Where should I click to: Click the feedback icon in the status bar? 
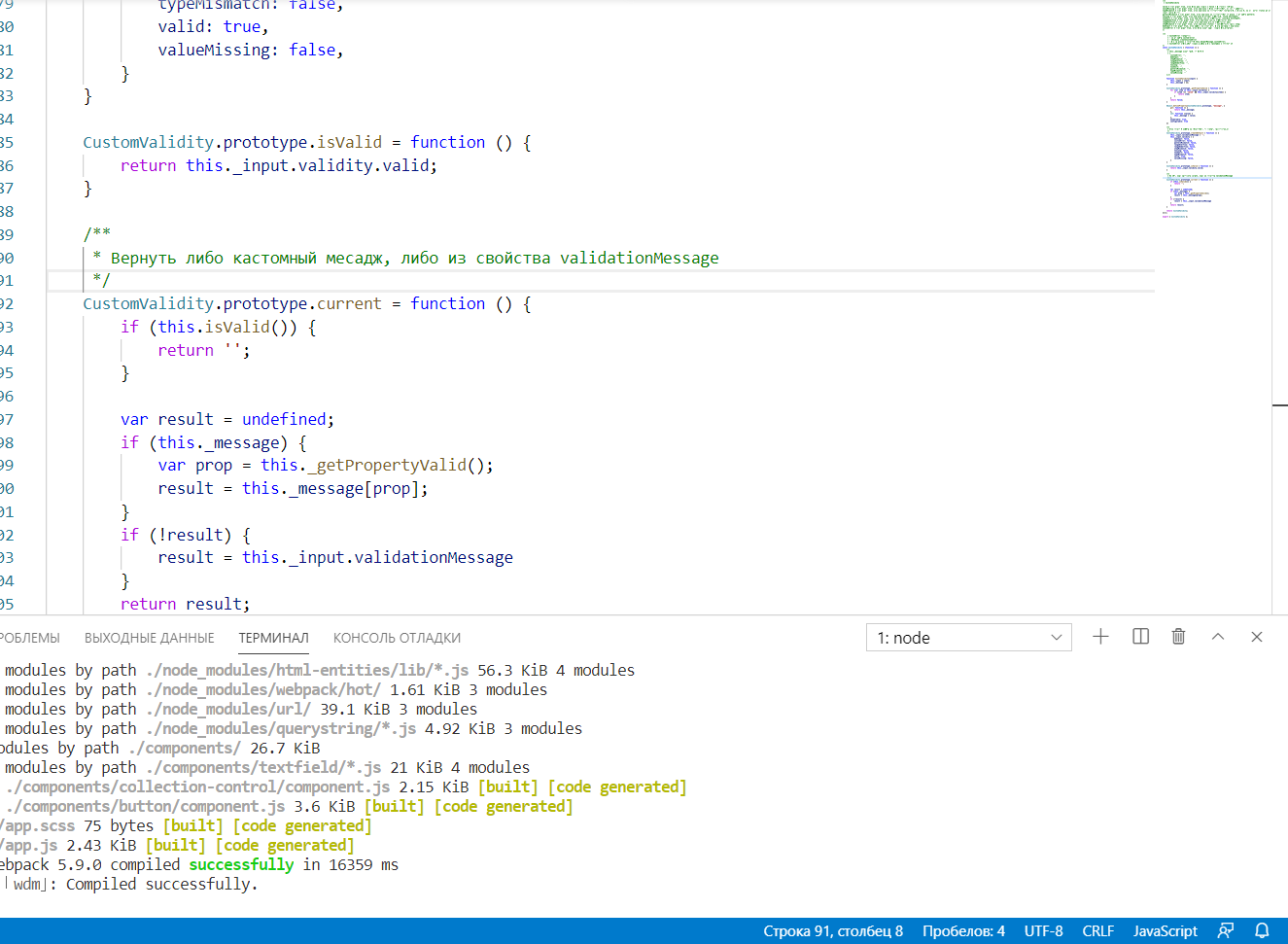tap(1223, 930)
